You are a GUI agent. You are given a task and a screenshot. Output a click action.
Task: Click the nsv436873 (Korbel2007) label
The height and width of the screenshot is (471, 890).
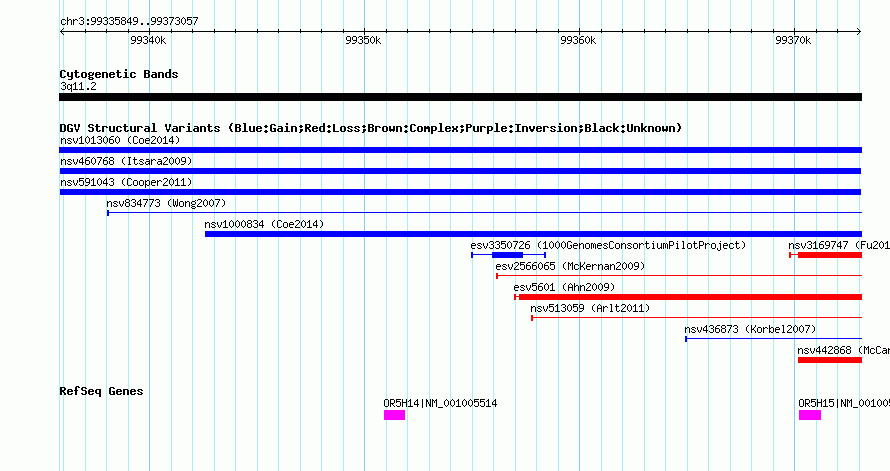pyautogui.click(x=750, y=329)
